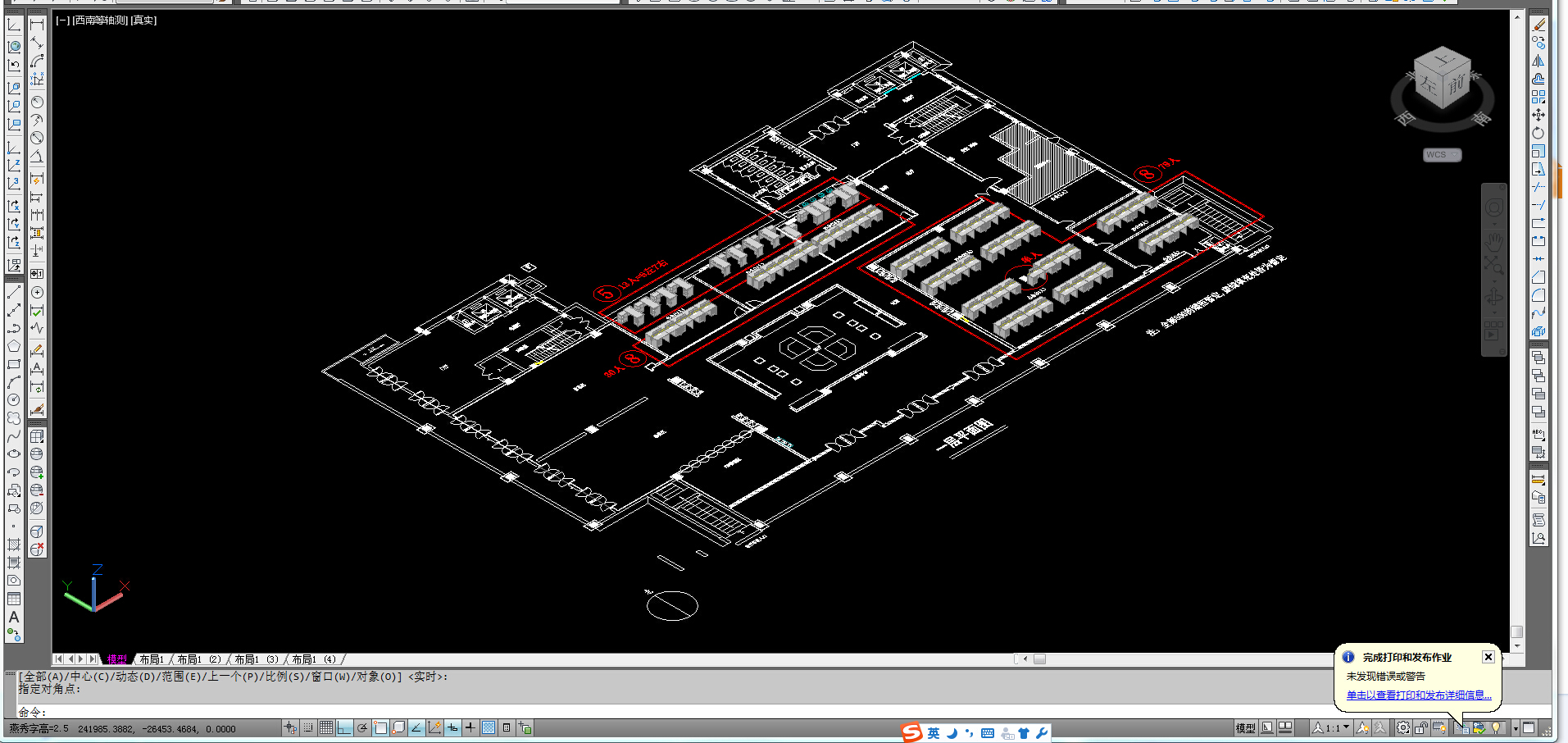Toggle Dynamic Input in status bar
The height and width of the screenshot is (743, 1568).
point(452,727)
